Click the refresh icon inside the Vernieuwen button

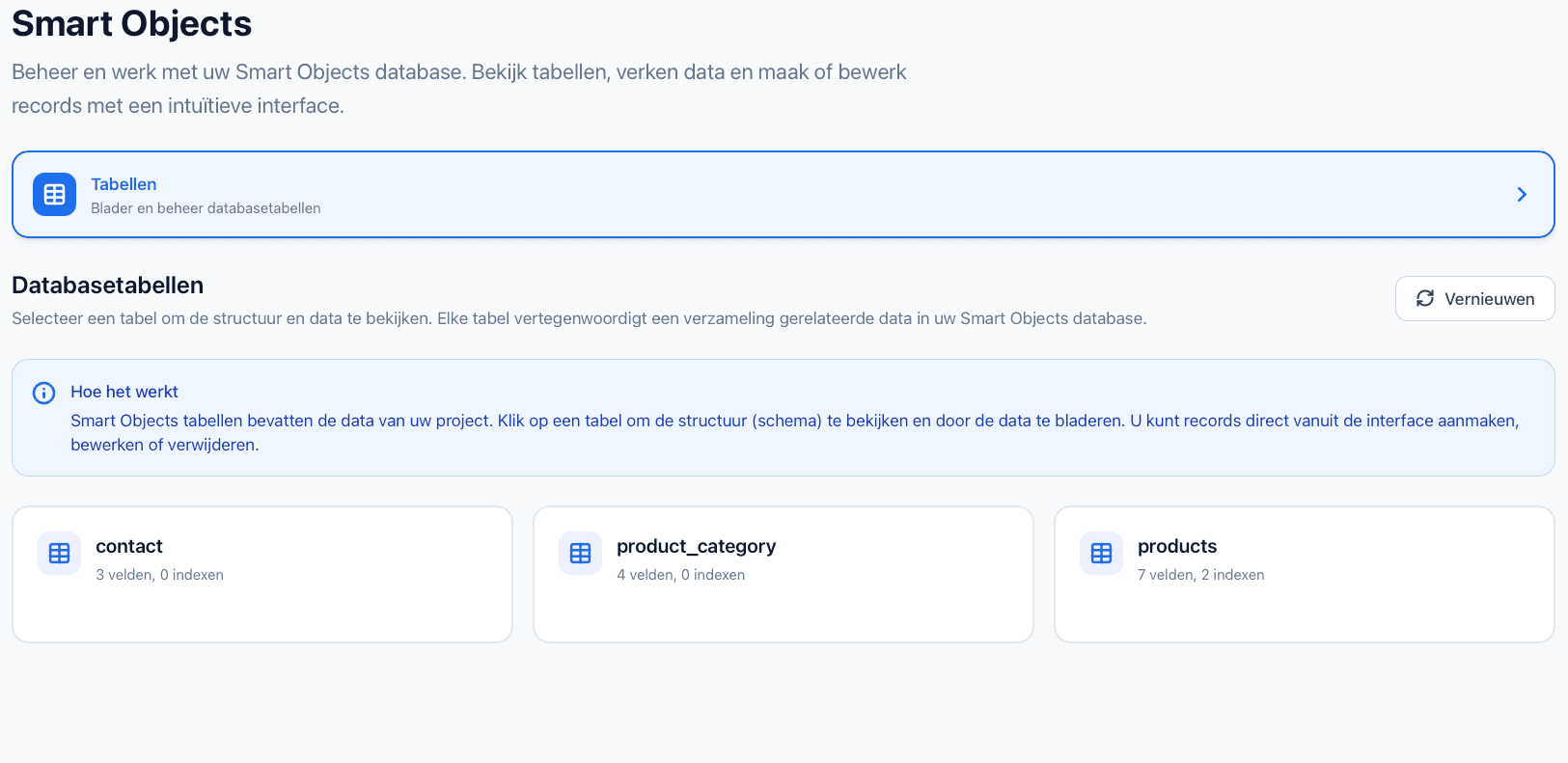[1426, 298]
